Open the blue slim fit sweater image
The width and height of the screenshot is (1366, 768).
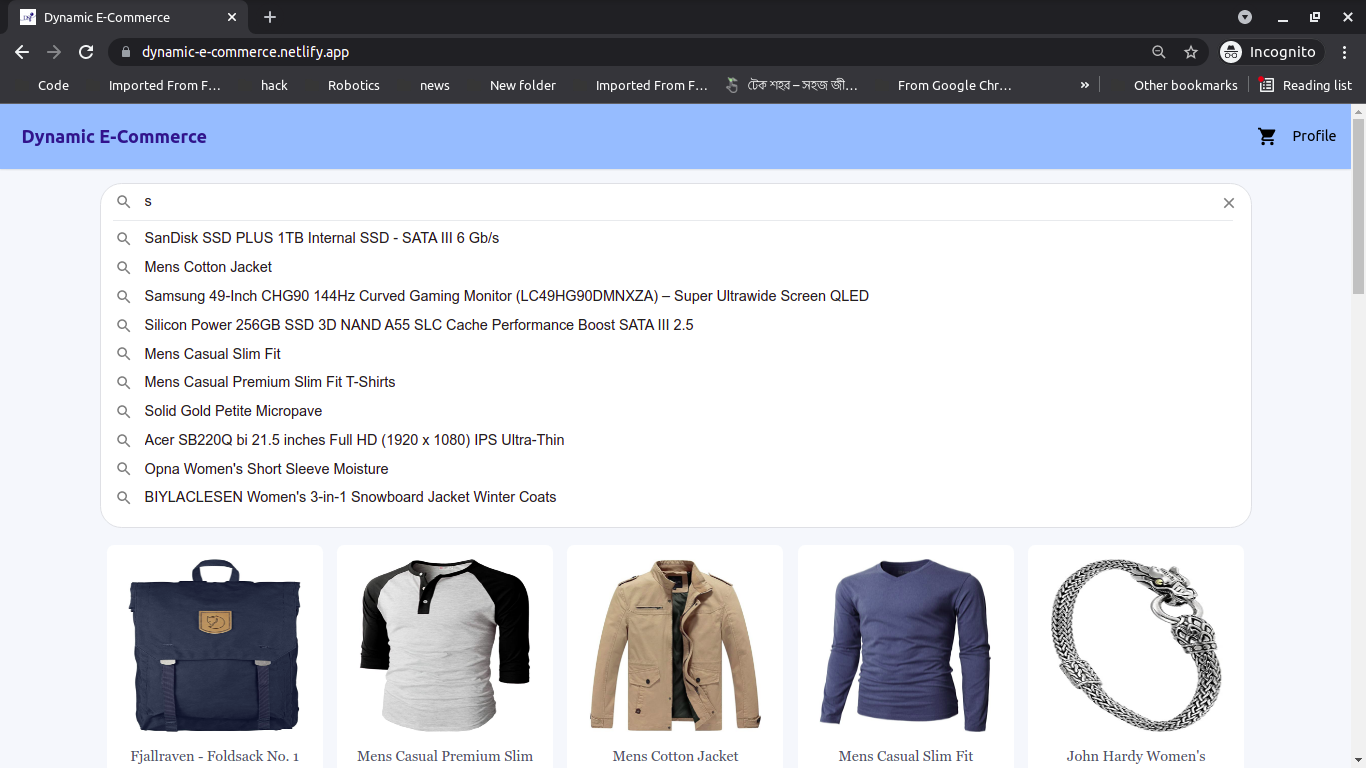click(906, 645)
